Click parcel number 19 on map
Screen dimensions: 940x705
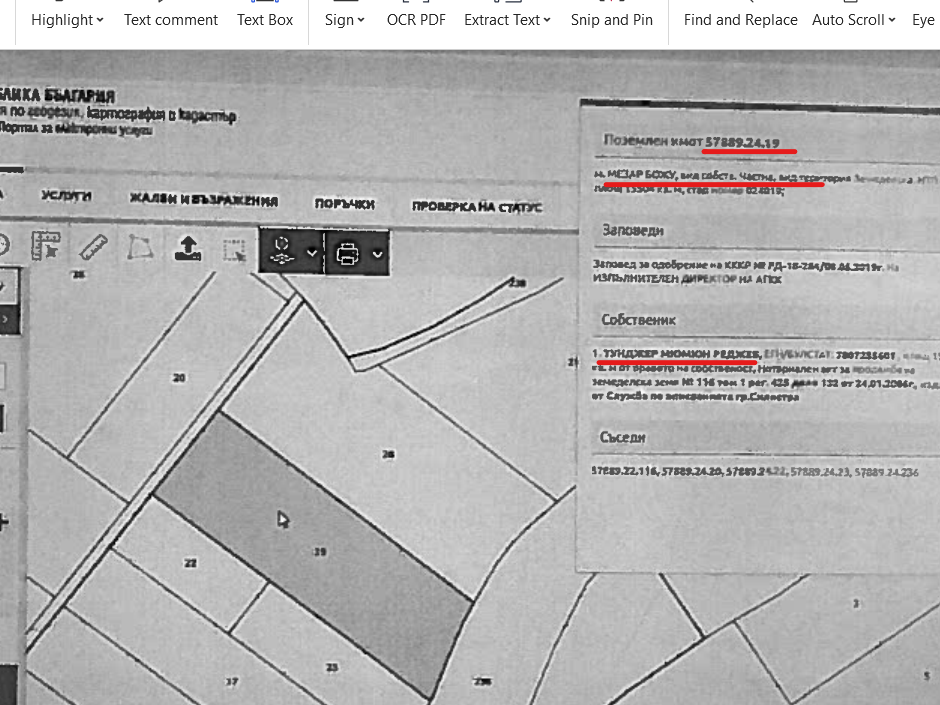(x=320, y=551)
